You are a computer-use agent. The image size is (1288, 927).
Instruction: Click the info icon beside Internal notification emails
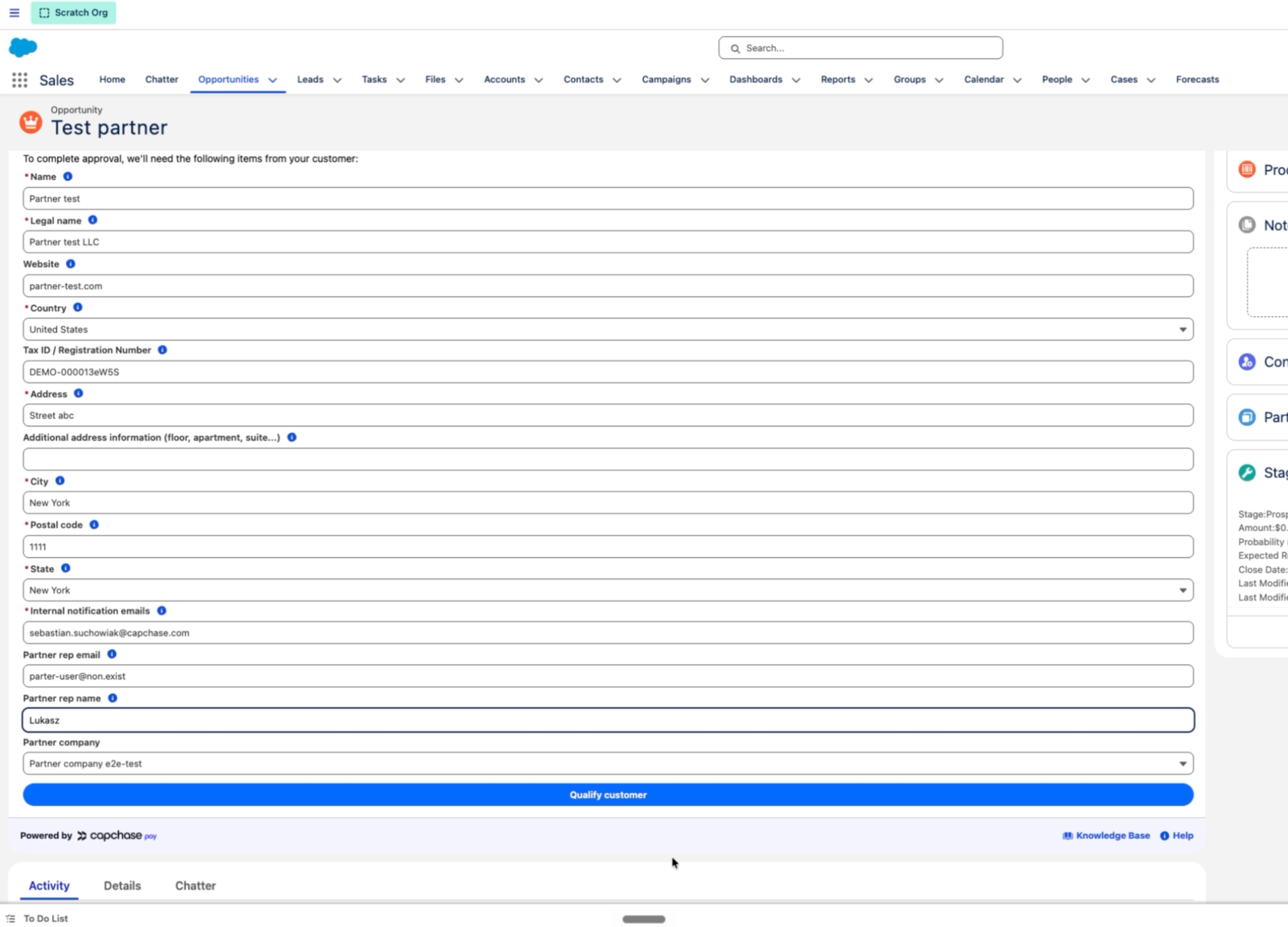(x=162, y=611)
